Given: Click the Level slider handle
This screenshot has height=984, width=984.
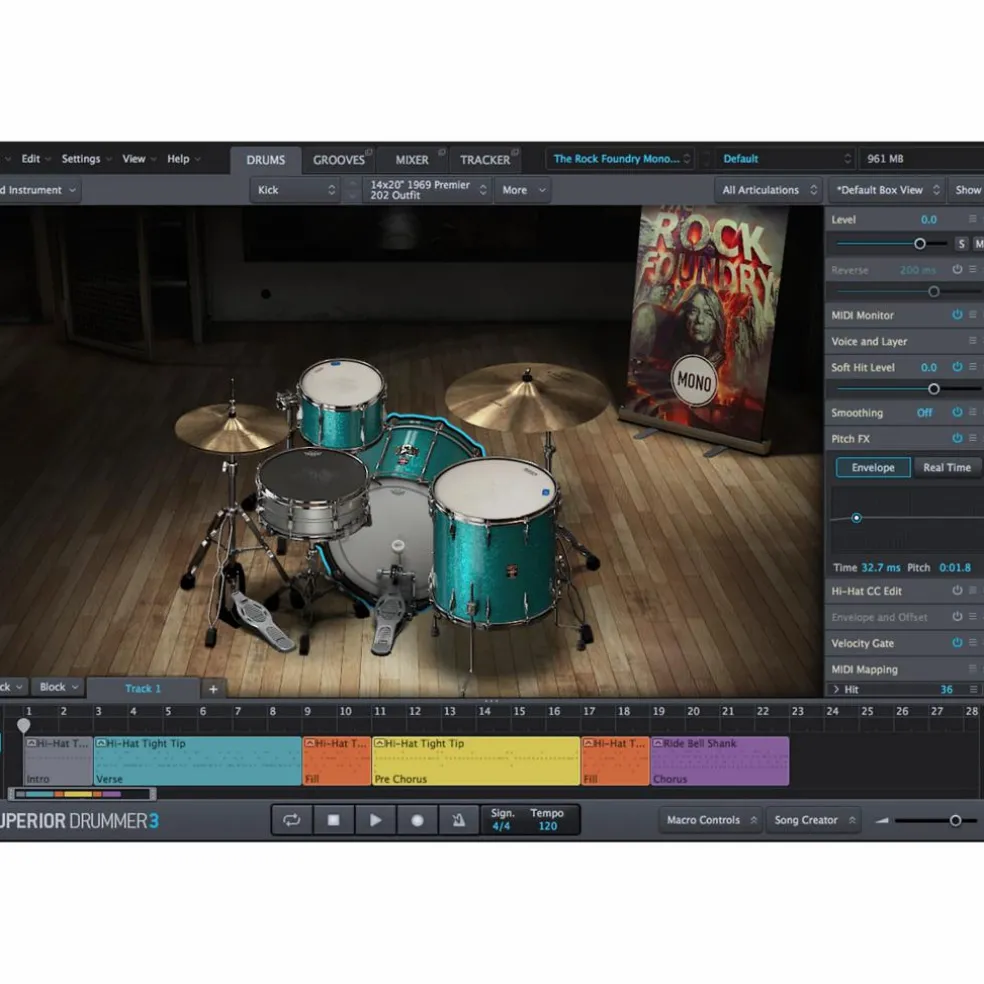Looking at the screenshot, I should pyautogui.click(x=920, y=243).
